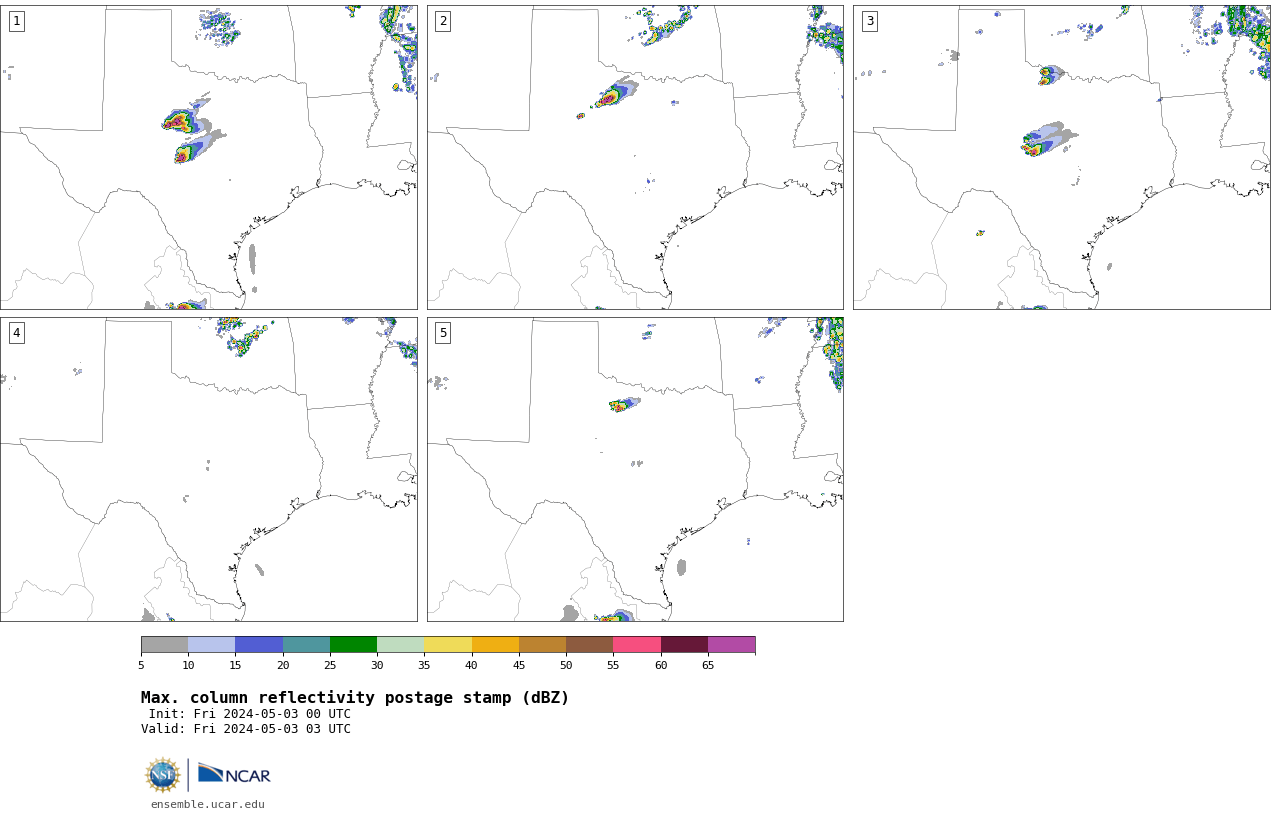This screenshot has width=1280, height=815.
Task: Select the maroon 60-65 dBZ swatch
Action: coord(684,645)
